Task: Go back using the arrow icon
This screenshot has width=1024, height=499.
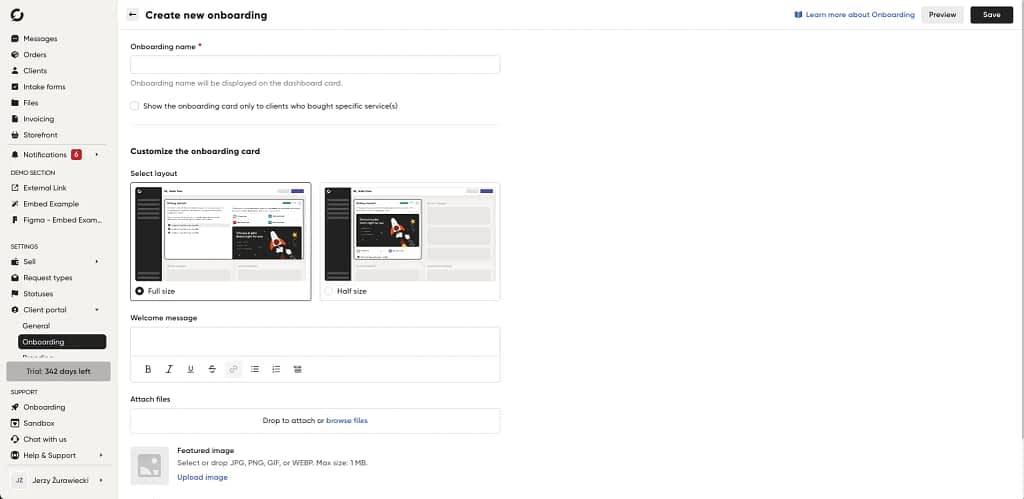Action: pyautogui.click(x=133, y=15)
